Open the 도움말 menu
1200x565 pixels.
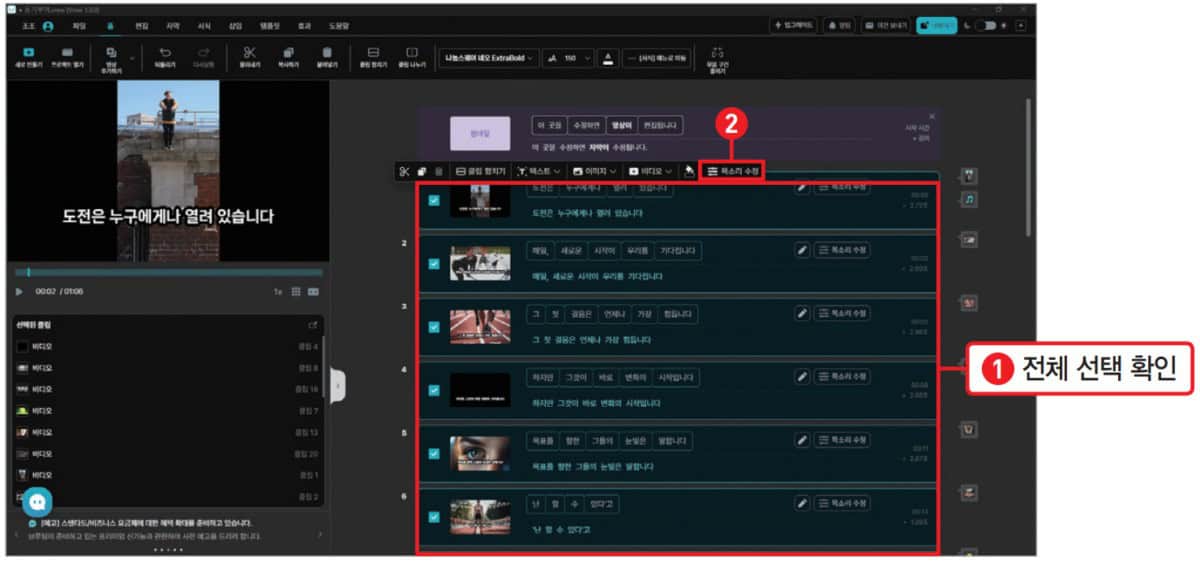point(340,25)
